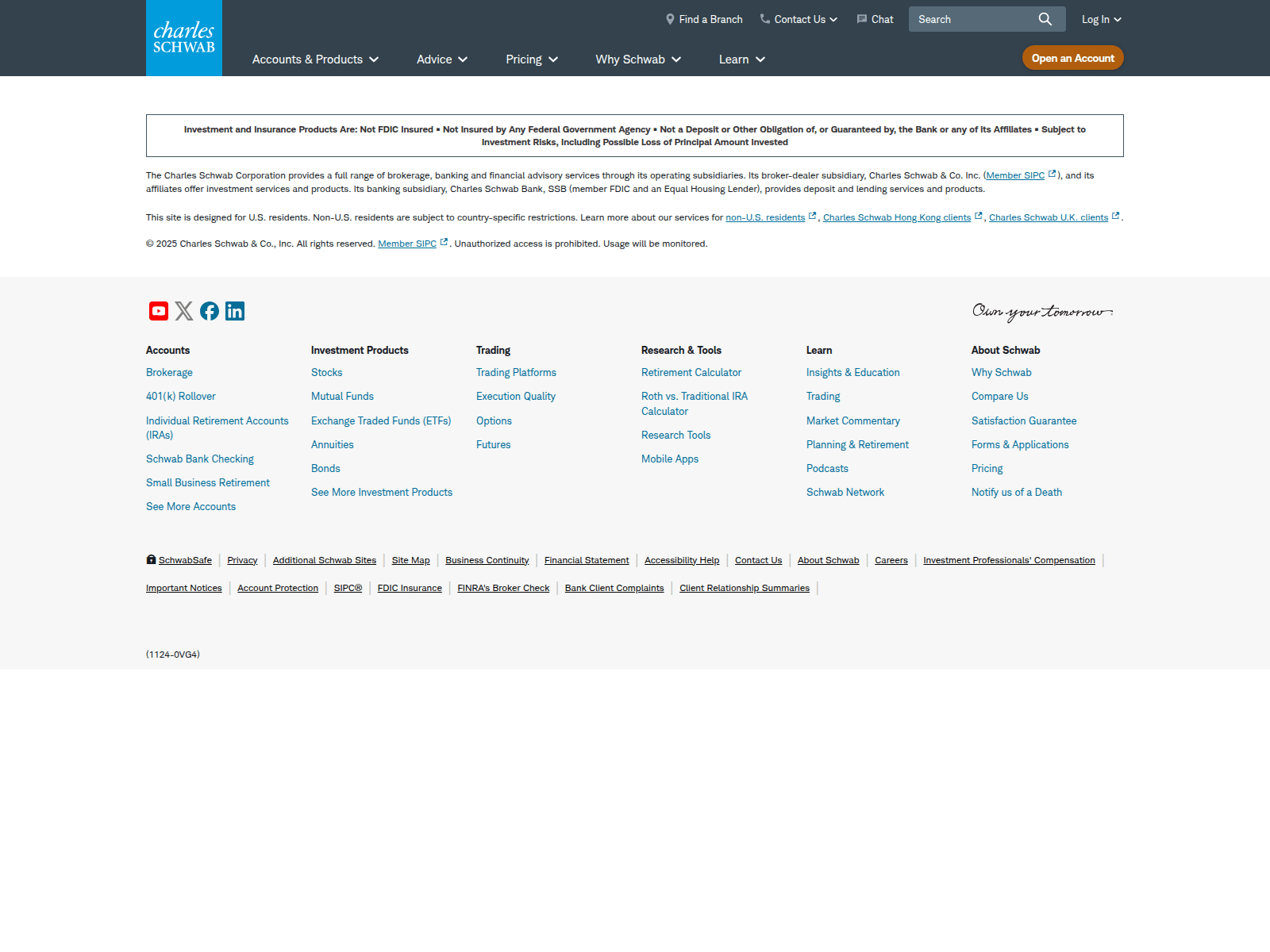Open Insights & Education link
Viewport: 1270px width, 952px height.
tap(853, 372)
